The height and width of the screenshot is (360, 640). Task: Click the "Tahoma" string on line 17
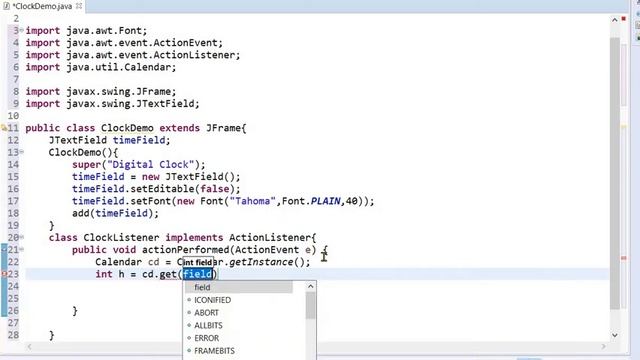click(x=253, y=201)
